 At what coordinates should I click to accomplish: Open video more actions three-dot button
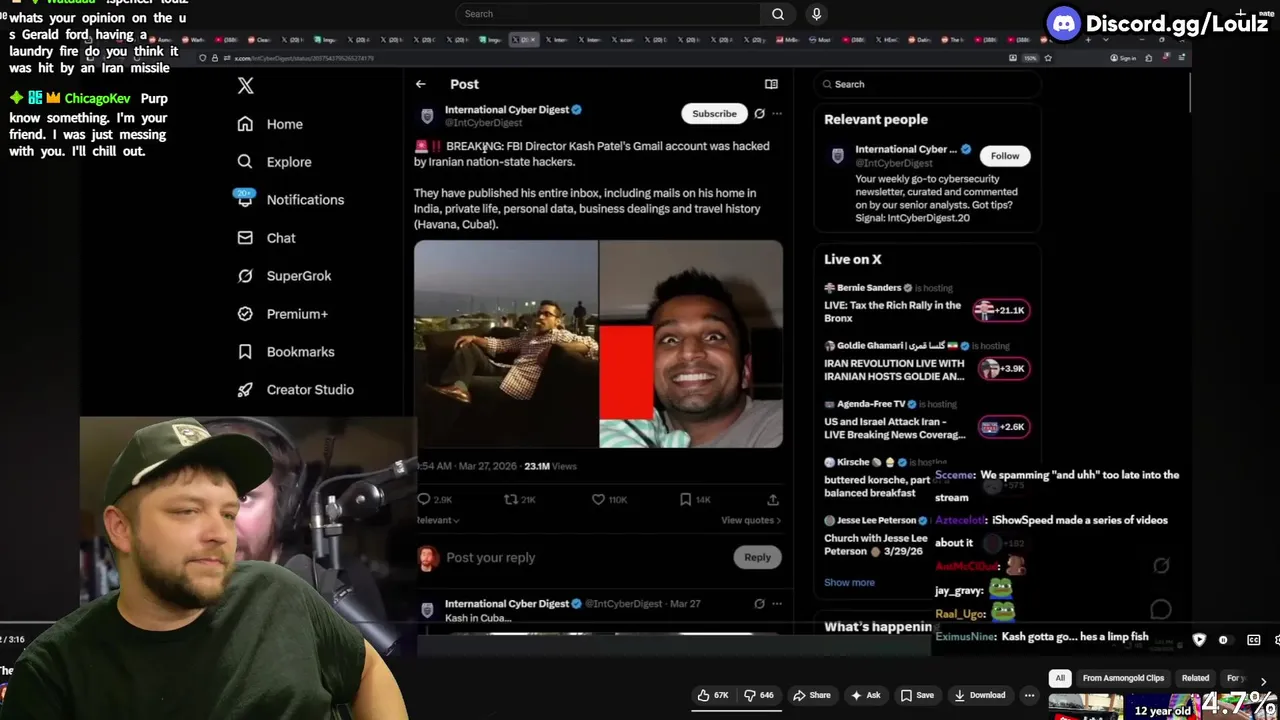[x=1029, y=695]
